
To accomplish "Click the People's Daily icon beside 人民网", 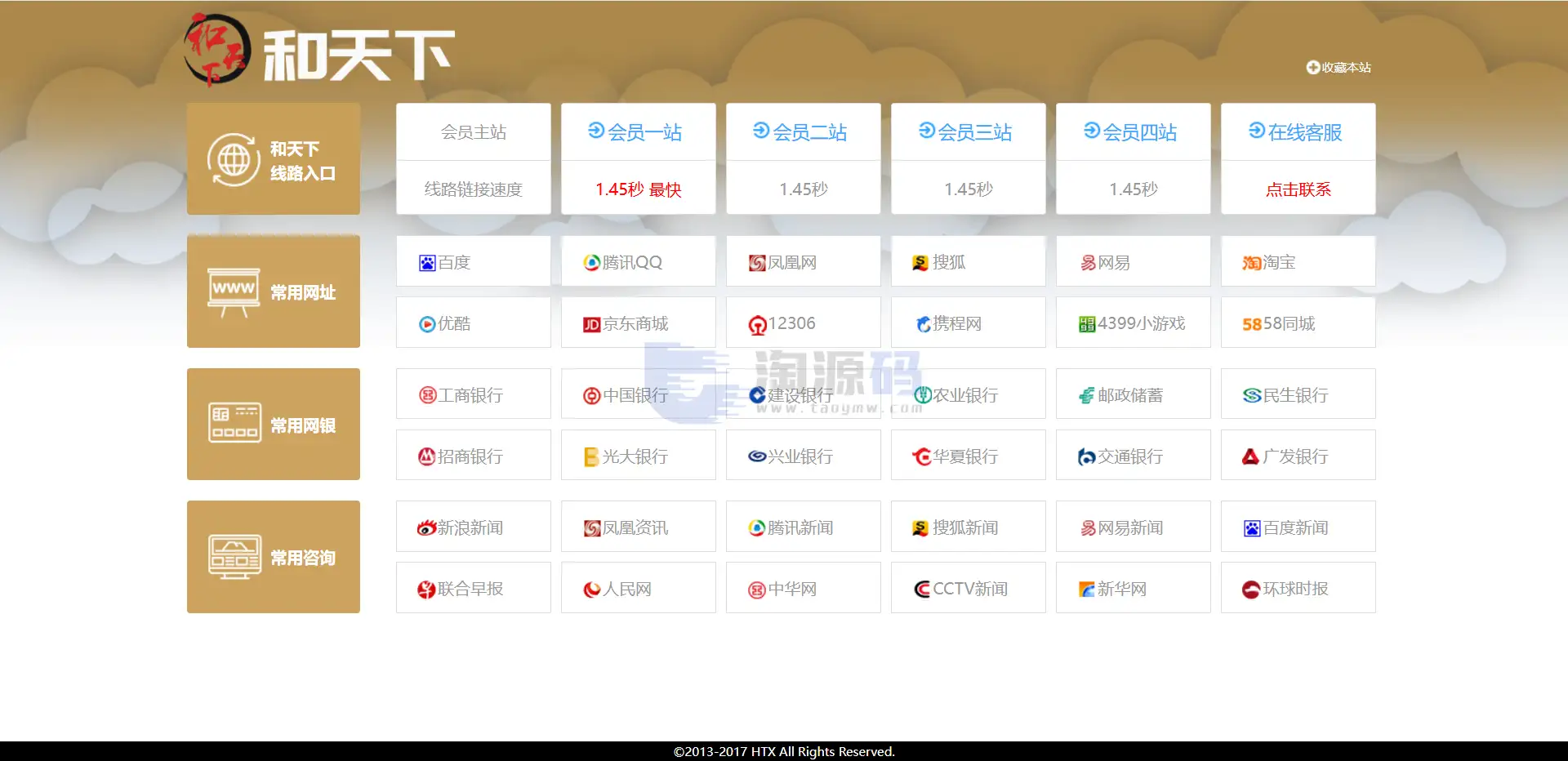I will [x=592, y=590].
